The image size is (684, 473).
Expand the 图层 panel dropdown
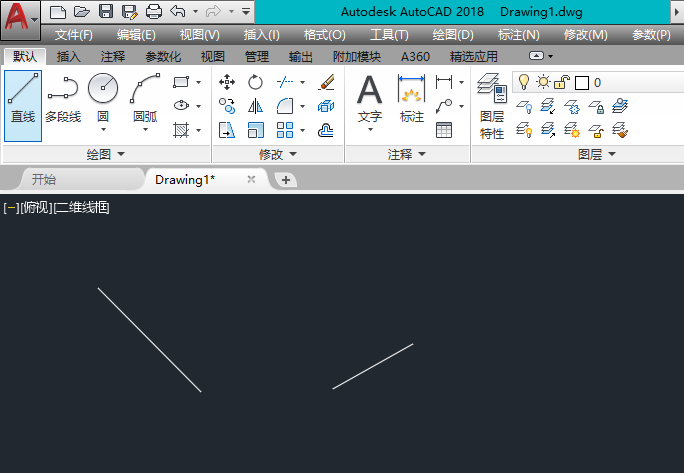point(597,154)
